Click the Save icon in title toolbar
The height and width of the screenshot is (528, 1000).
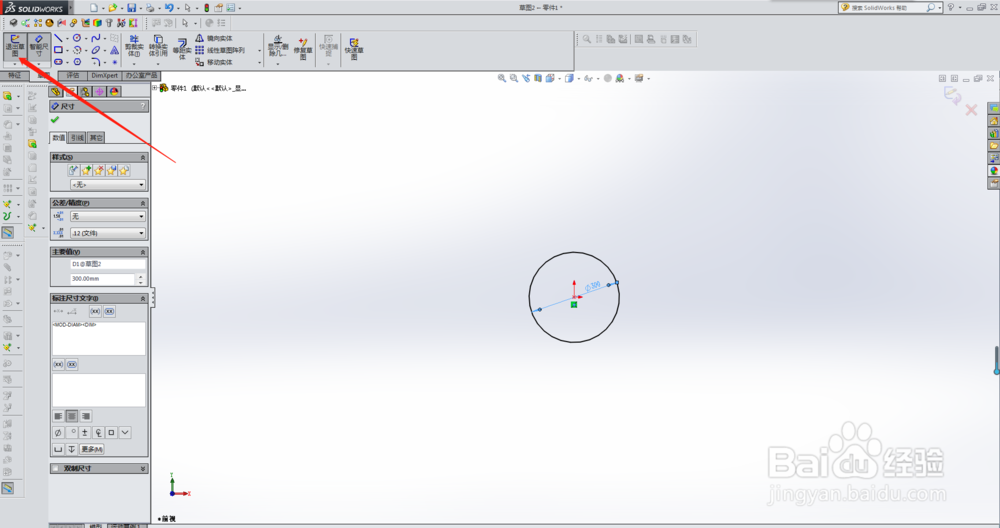point(131,8)
